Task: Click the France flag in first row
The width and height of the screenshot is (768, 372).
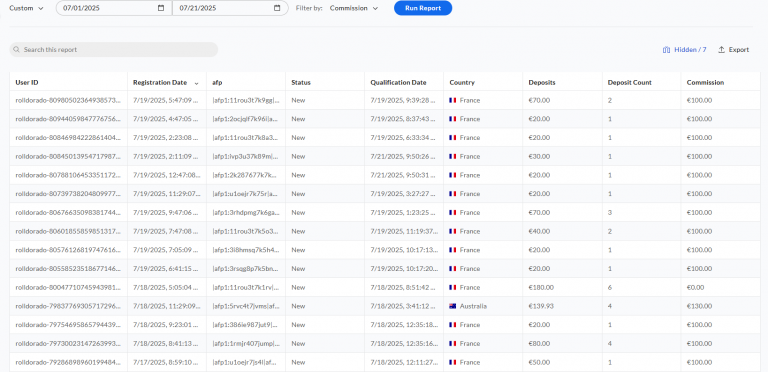Action: click(453, 100)
